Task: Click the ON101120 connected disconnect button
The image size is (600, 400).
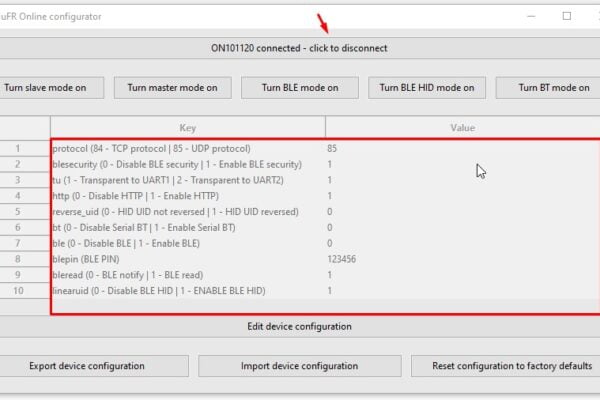Action: 299,48
